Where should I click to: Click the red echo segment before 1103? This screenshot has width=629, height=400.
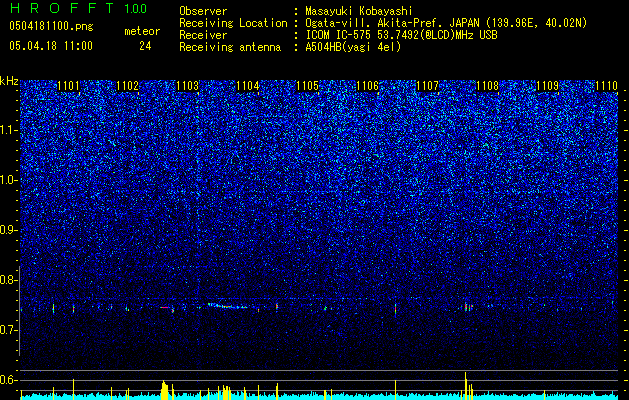pyautogui.click(x=165, y=307)
